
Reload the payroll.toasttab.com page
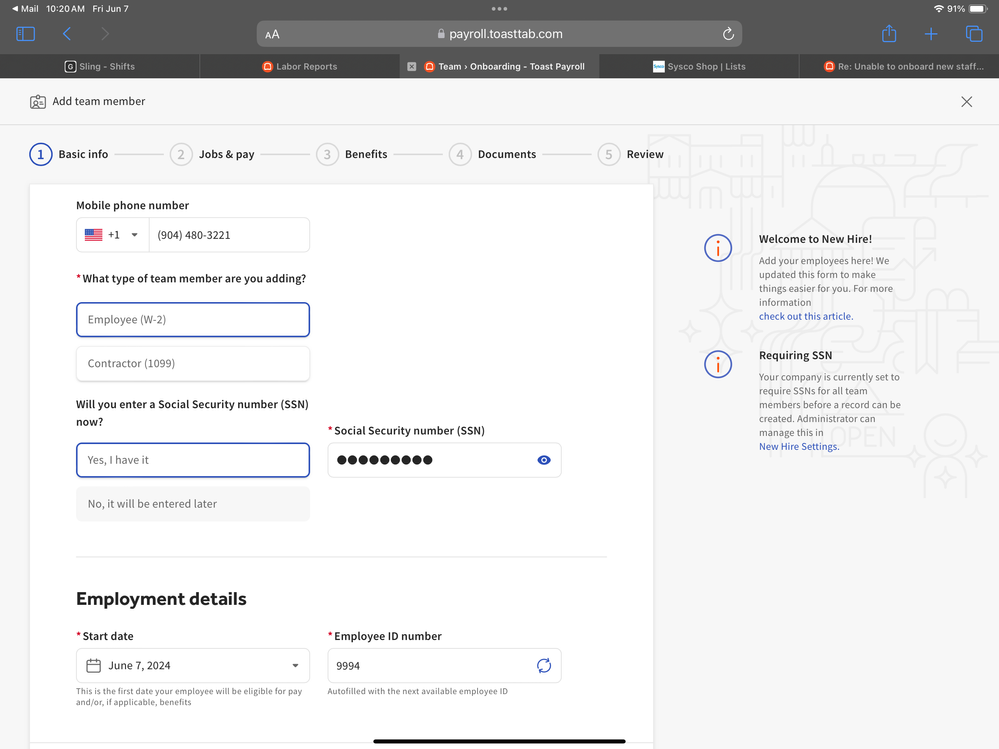click(728, 34)
